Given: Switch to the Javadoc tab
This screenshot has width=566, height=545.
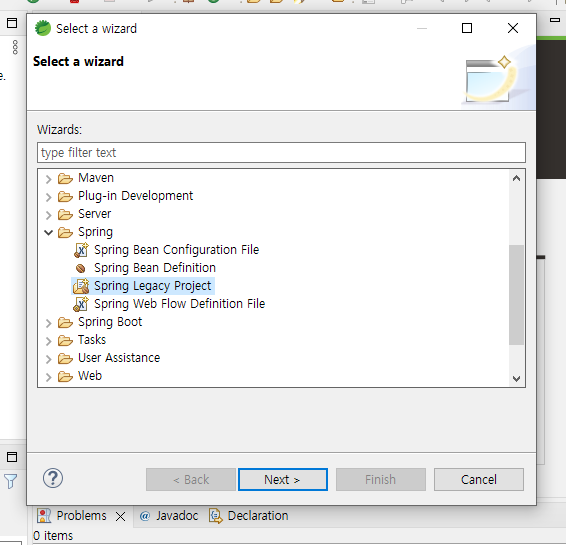Looking at the screenshot, I should (177, 516).
